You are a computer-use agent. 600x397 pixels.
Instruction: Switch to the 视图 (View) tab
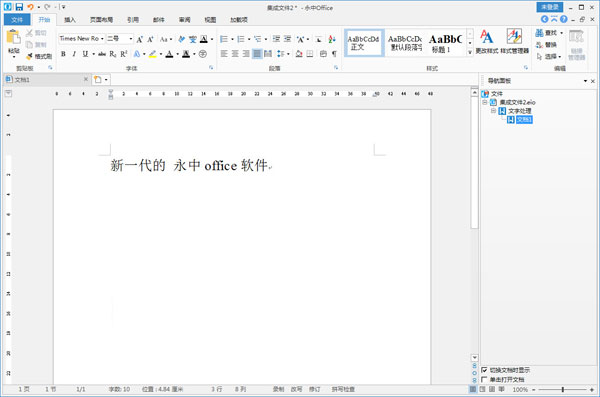pyautogui.click(x=210, y=20)
